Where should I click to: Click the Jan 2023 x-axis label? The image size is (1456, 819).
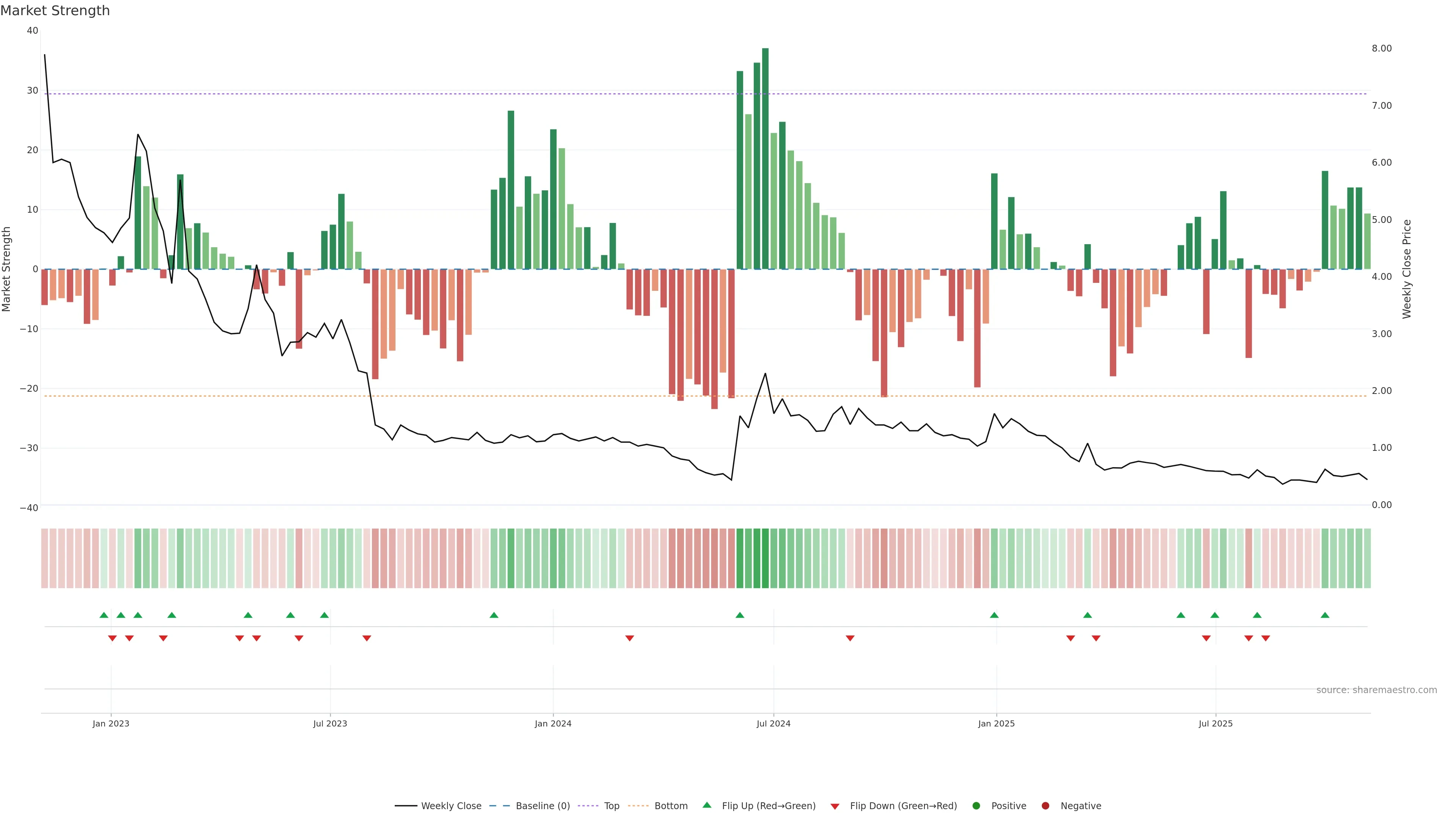coord(111,723)
